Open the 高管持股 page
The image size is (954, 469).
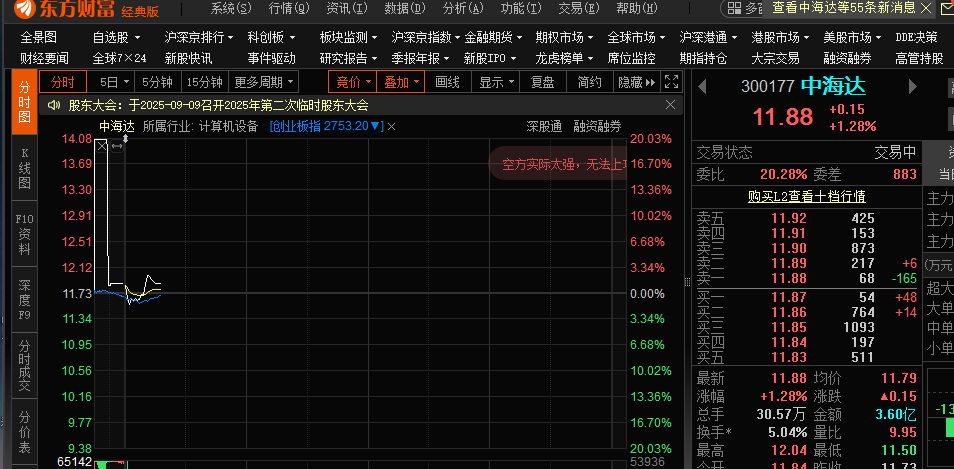(x=919, y=59)
